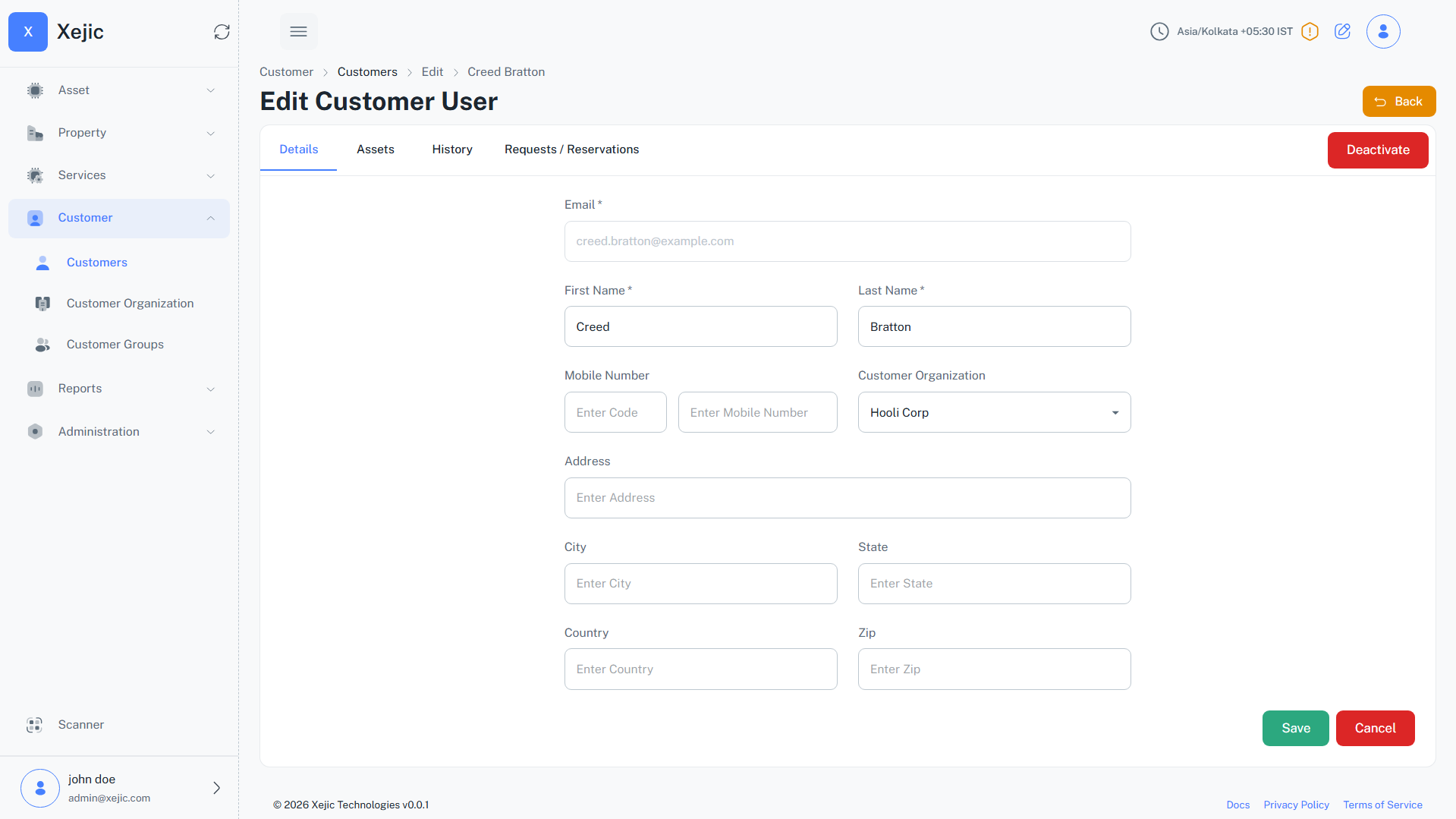Click the Customers person icon
This screenshot has height=819, width=1456.
pyautogui.click(x=43, y=263)
